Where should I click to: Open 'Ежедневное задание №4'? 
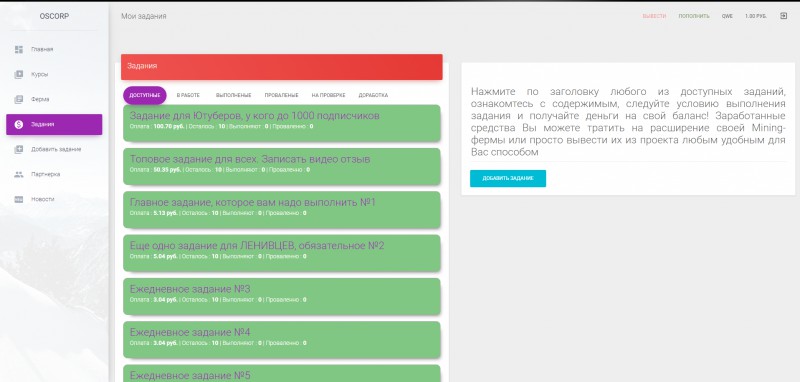(190, 333)
